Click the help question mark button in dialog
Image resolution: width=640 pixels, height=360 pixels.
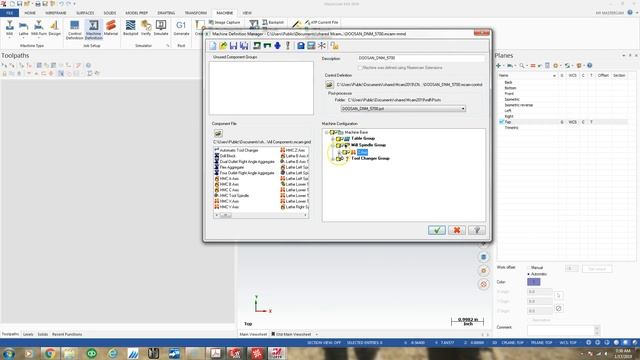pyautogui.click(x=477, y=230)
